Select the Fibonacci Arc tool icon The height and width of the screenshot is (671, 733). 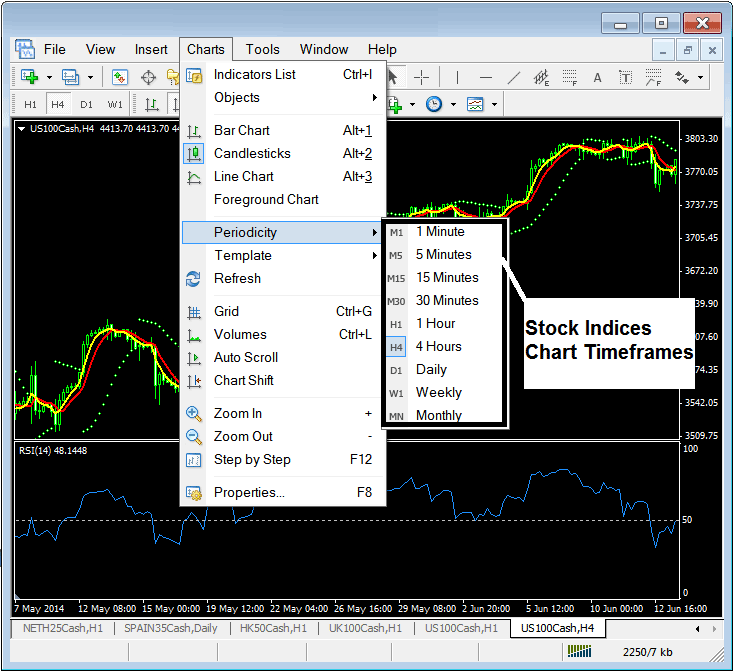pyautogui.click(x=654, y=77)
